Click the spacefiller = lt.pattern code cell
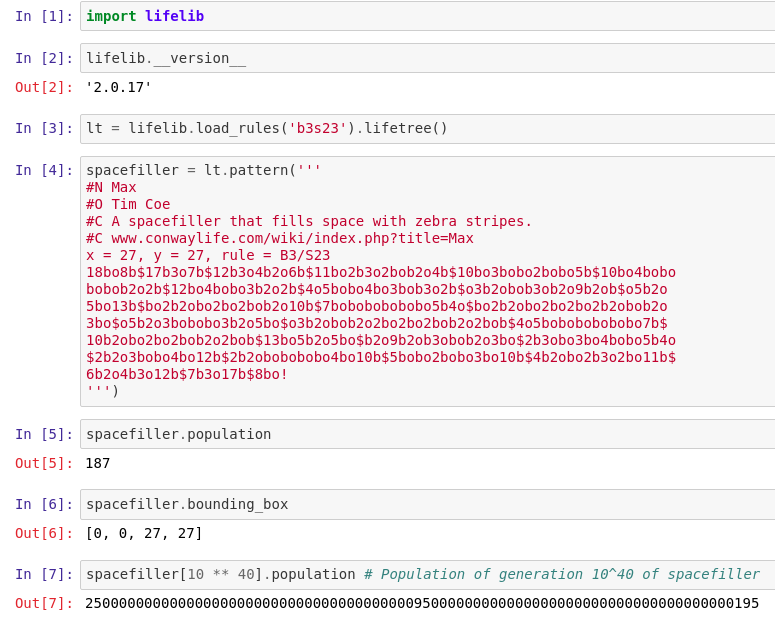The image size is (775, 622). 428,281
